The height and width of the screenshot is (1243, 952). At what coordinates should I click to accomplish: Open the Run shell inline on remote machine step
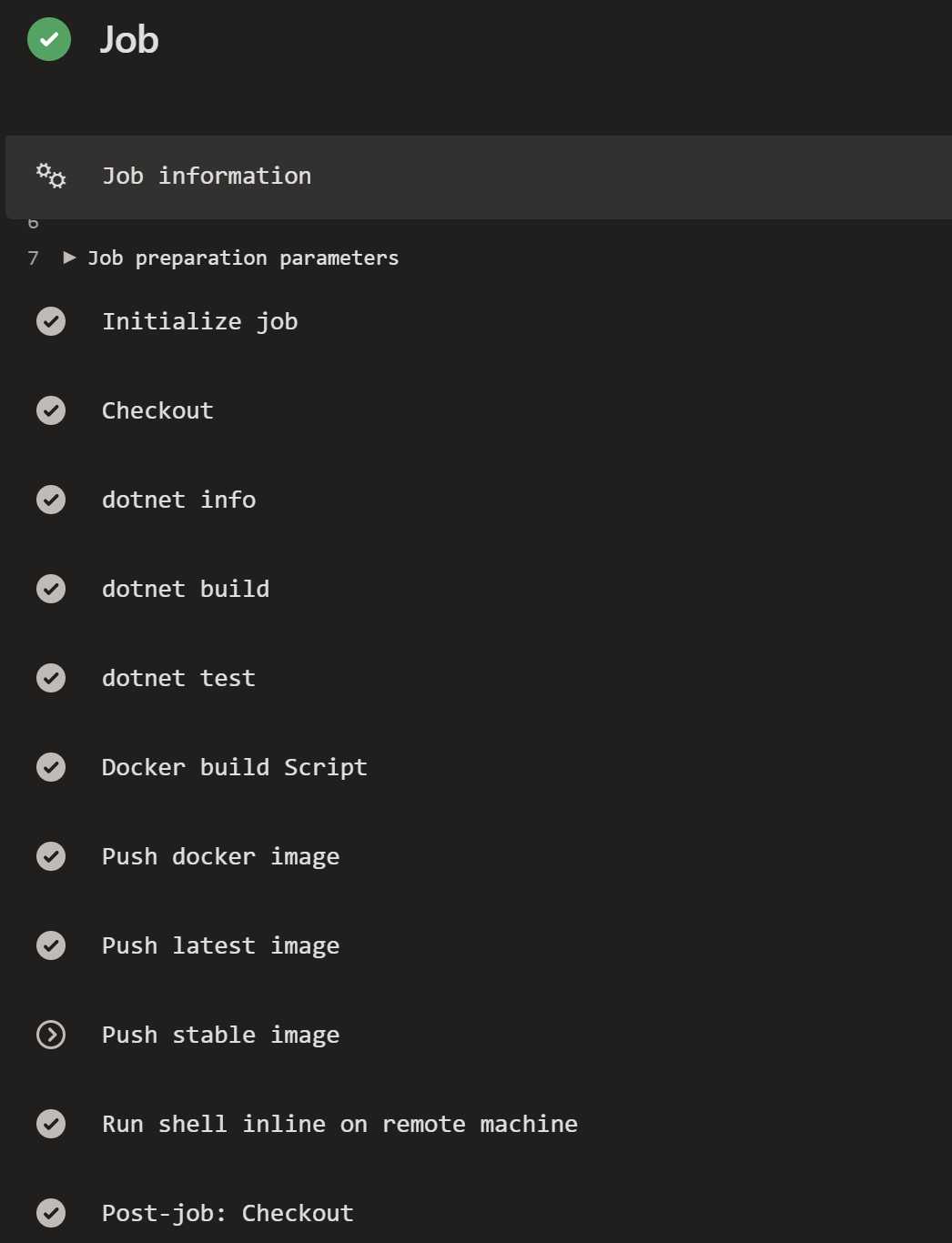(x=479, y=1124)
